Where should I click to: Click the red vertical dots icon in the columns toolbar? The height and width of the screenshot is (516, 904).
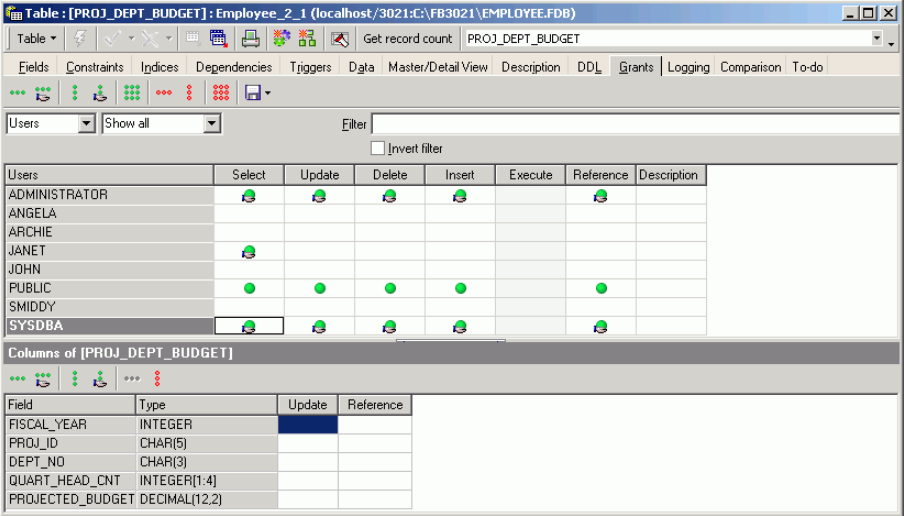click(157, 379)
